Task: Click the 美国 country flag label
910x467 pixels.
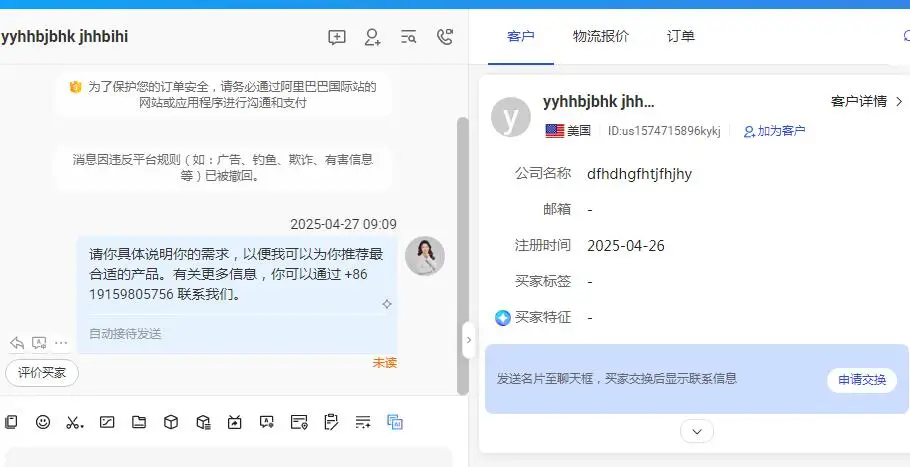Action: pyautogui.click(x=568, y=131)
